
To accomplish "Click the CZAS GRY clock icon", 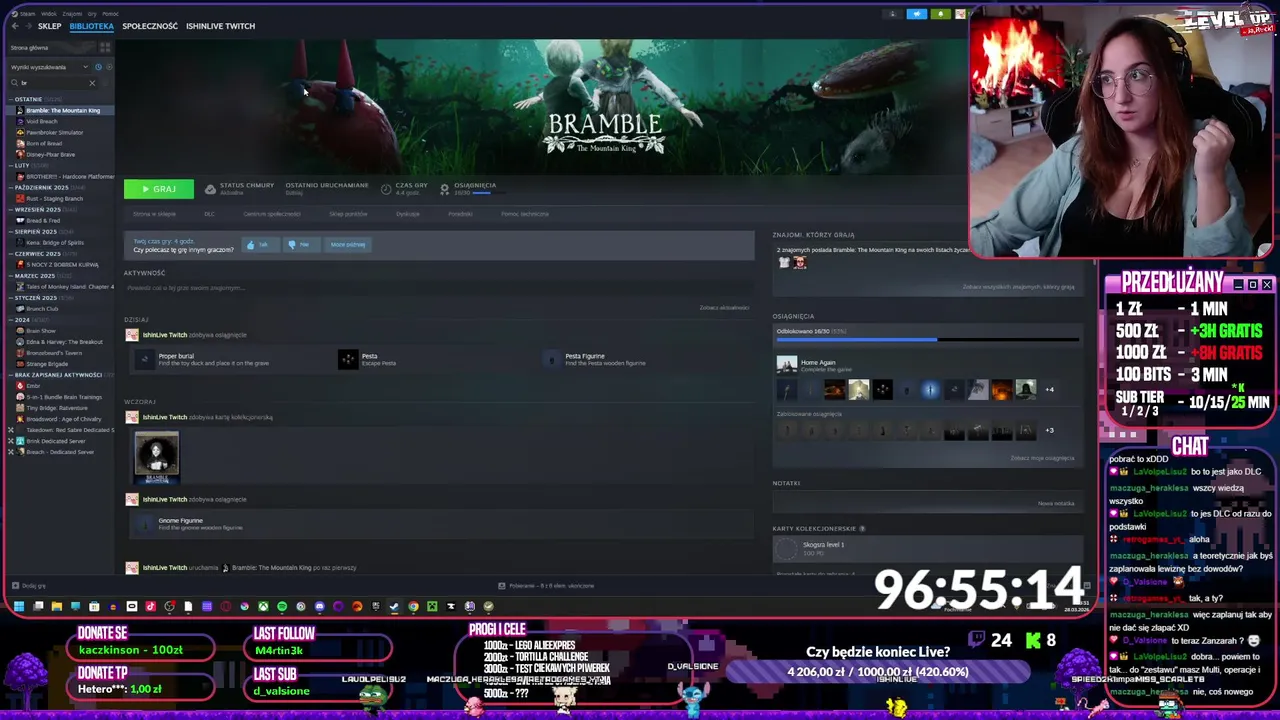I will point(387,188).
